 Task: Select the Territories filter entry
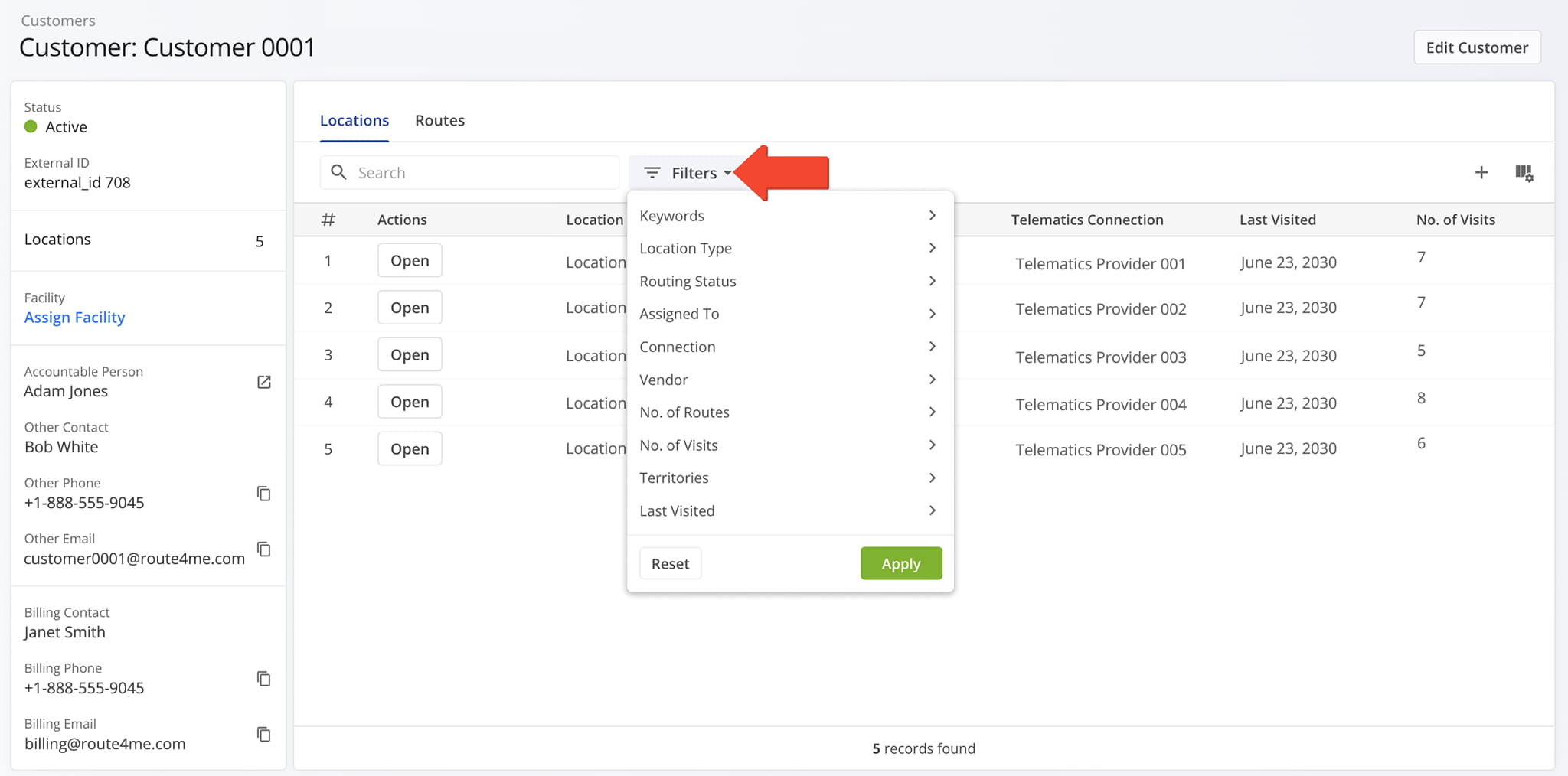pos(789,478)
